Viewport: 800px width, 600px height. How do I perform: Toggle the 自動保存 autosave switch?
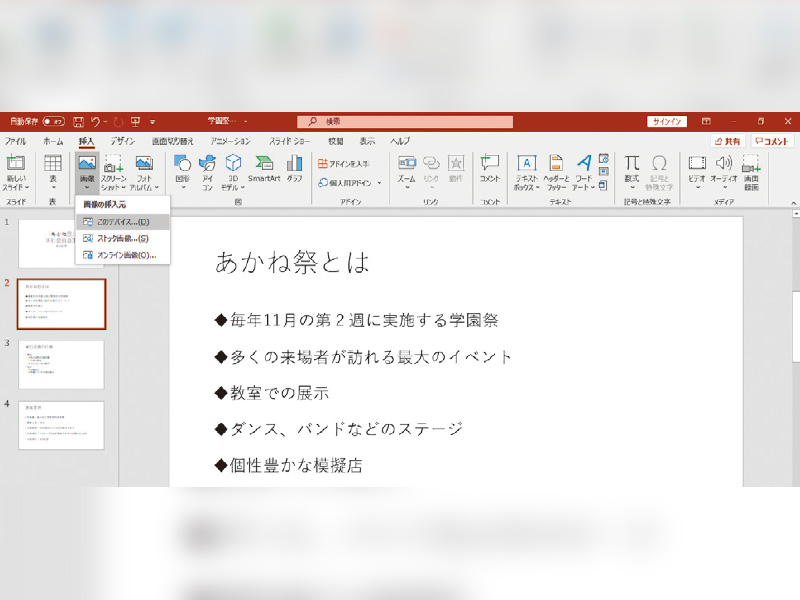(52, 121)
